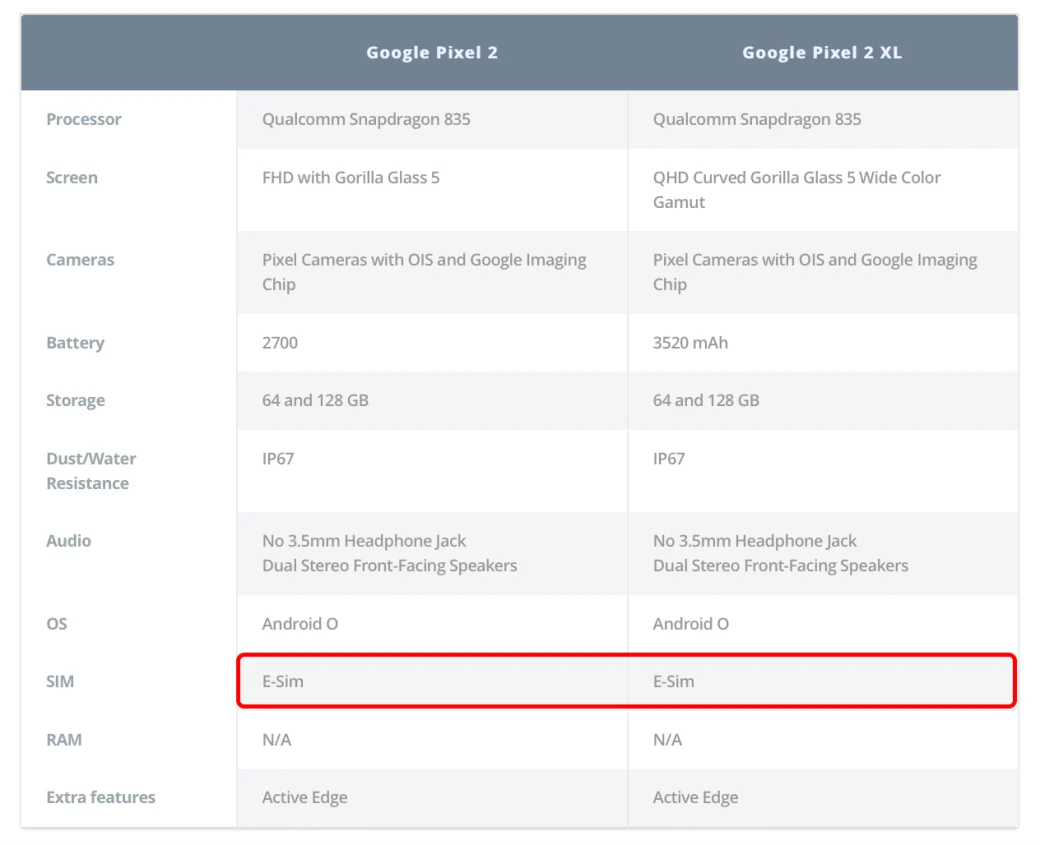Image resolution: width=1040 pixels, height=845 pixels.
Task: Click the Google Pixel 2 XL column header
Action: pos(822,52)
